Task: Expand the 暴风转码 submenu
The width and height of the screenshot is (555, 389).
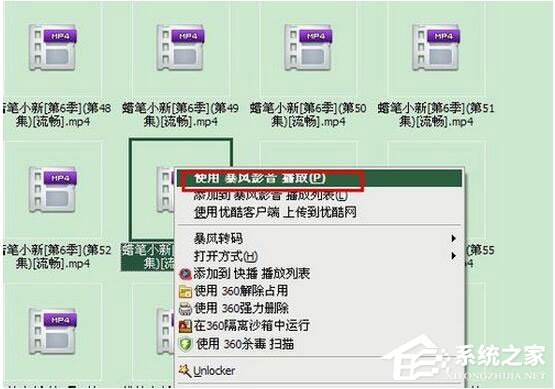Action: coord(319,238)
